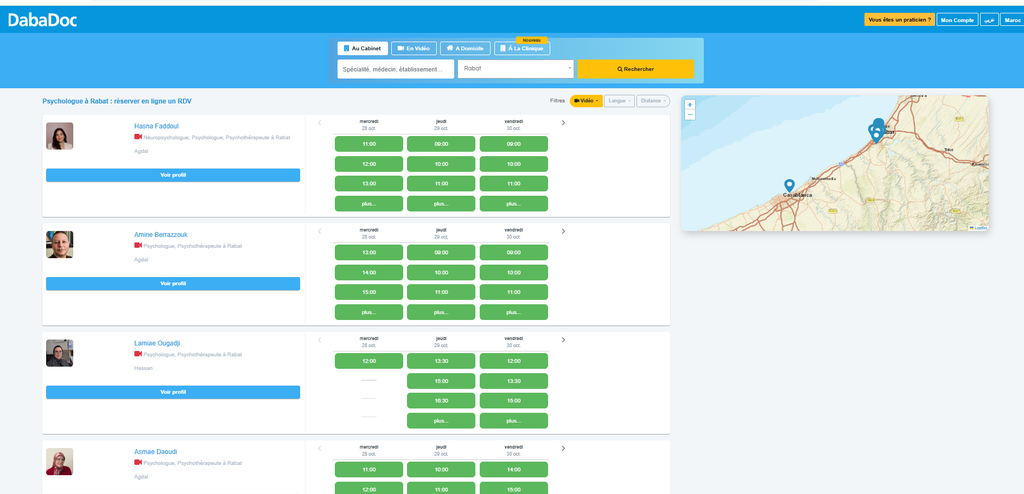Open the Maroc country selector
The width and height of the screenshot is (1024, 494).
[1013, 20]
